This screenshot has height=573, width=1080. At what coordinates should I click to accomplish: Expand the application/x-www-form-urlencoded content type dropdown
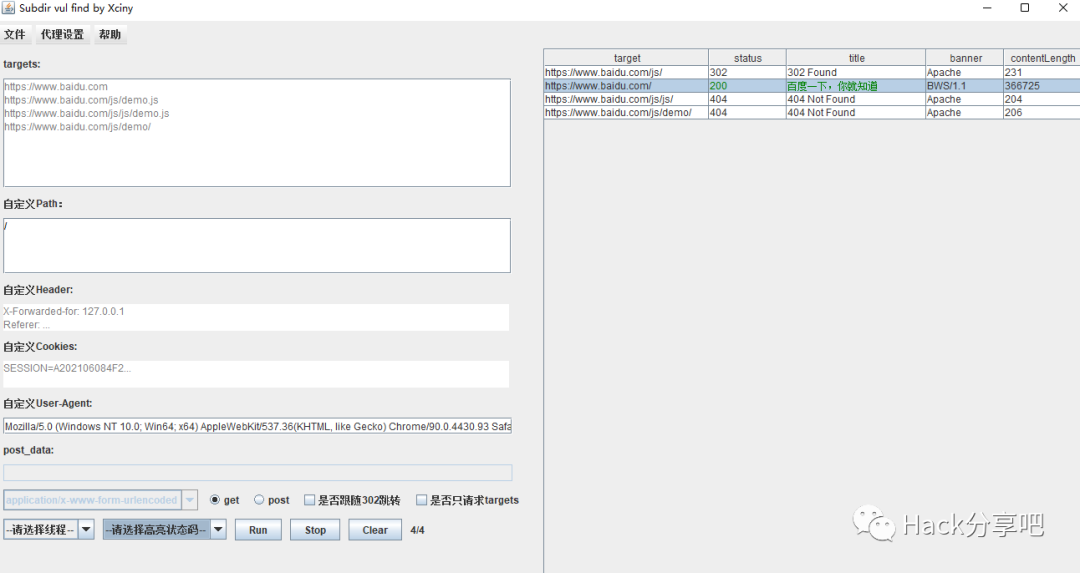[x=189, y=500]
